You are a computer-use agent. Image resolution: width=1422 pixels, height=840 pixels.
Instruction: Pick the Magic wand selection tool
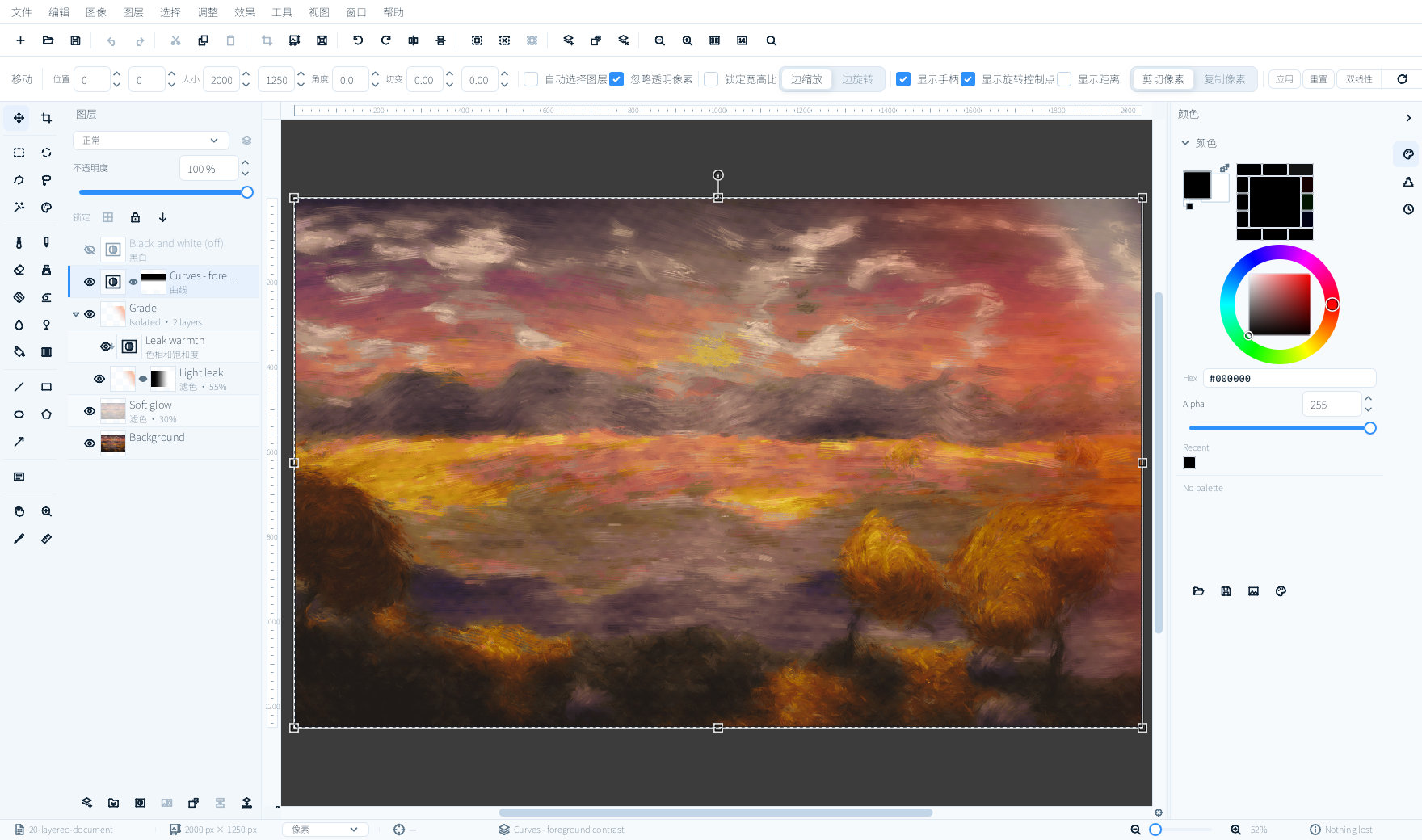[x=19, y=208]
